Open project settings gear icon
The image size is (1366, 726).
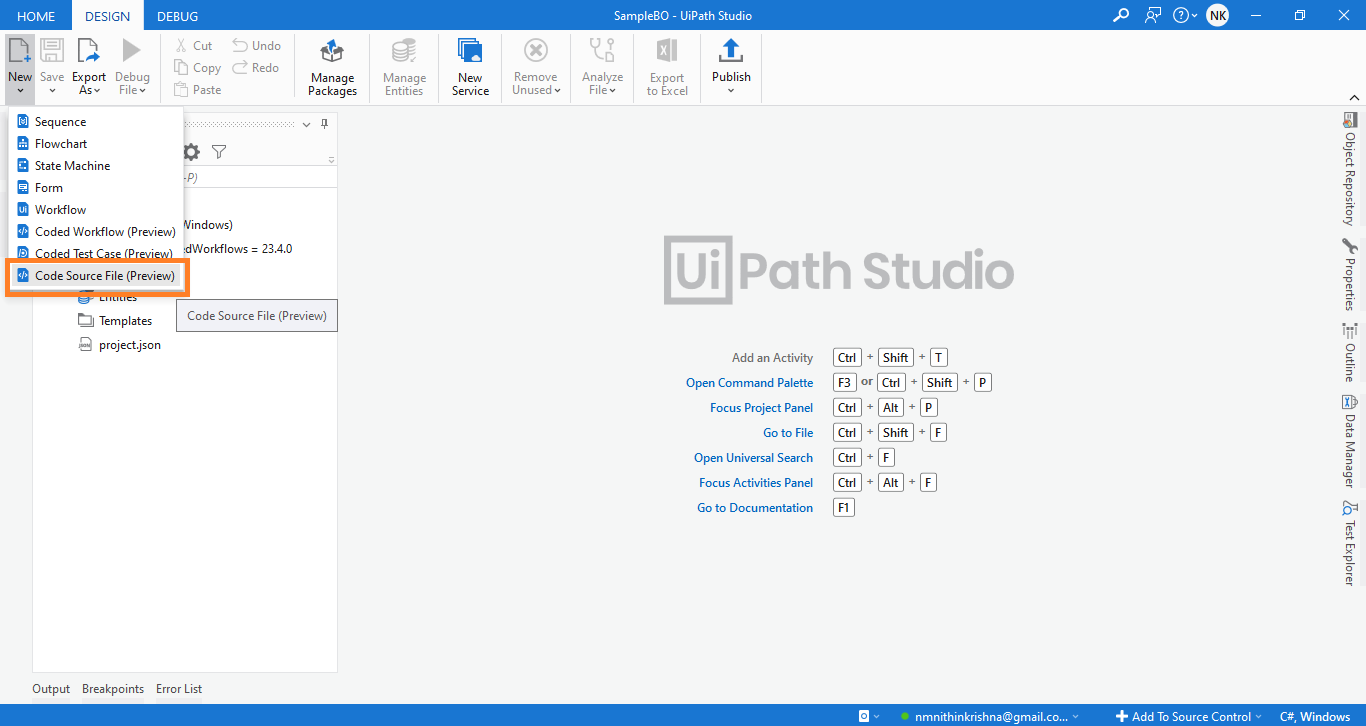click(x=191, y=152)
